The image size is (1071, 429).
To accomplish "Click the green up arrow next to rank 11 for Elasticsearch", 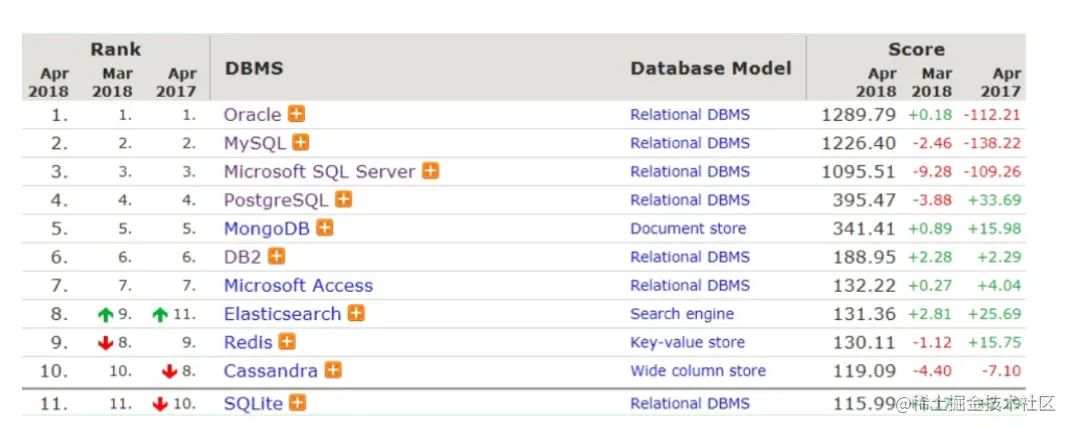I will point(160,314).
